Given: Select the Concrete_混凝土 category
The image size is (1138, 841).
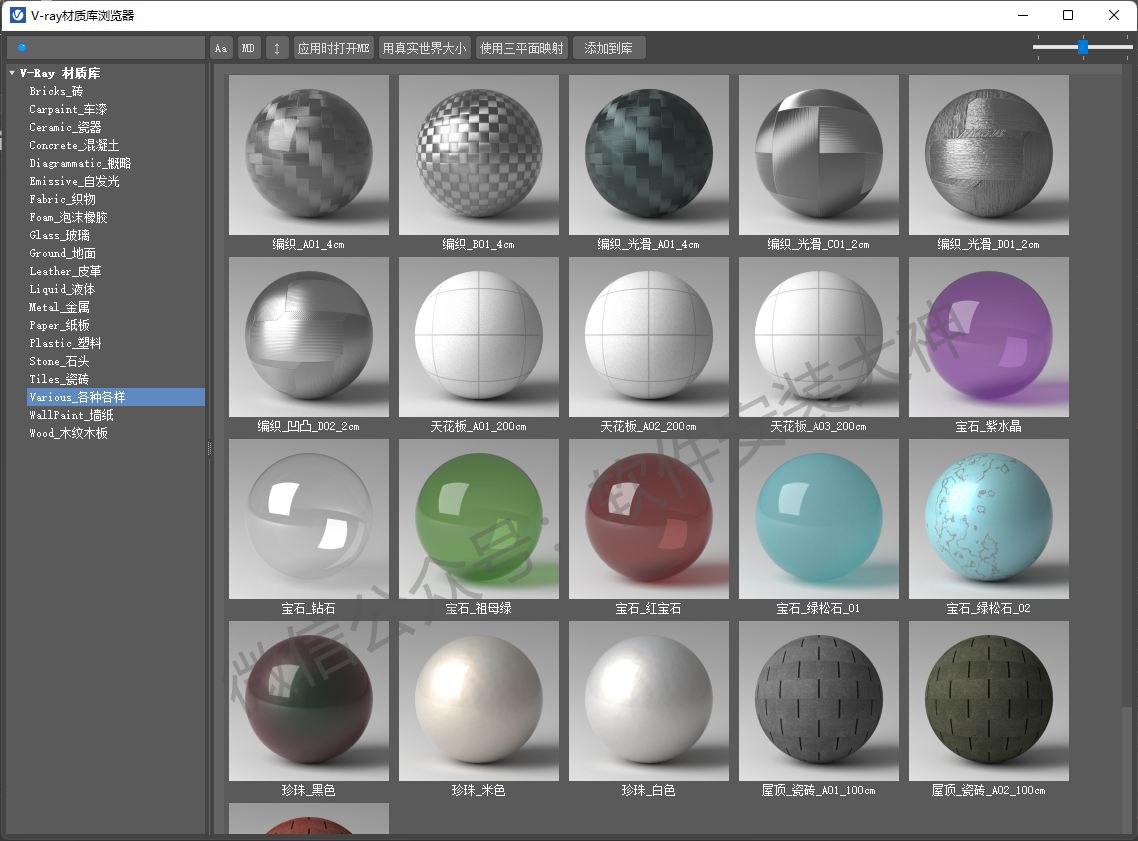Looking at the screenshot, I should coord(73,145).
